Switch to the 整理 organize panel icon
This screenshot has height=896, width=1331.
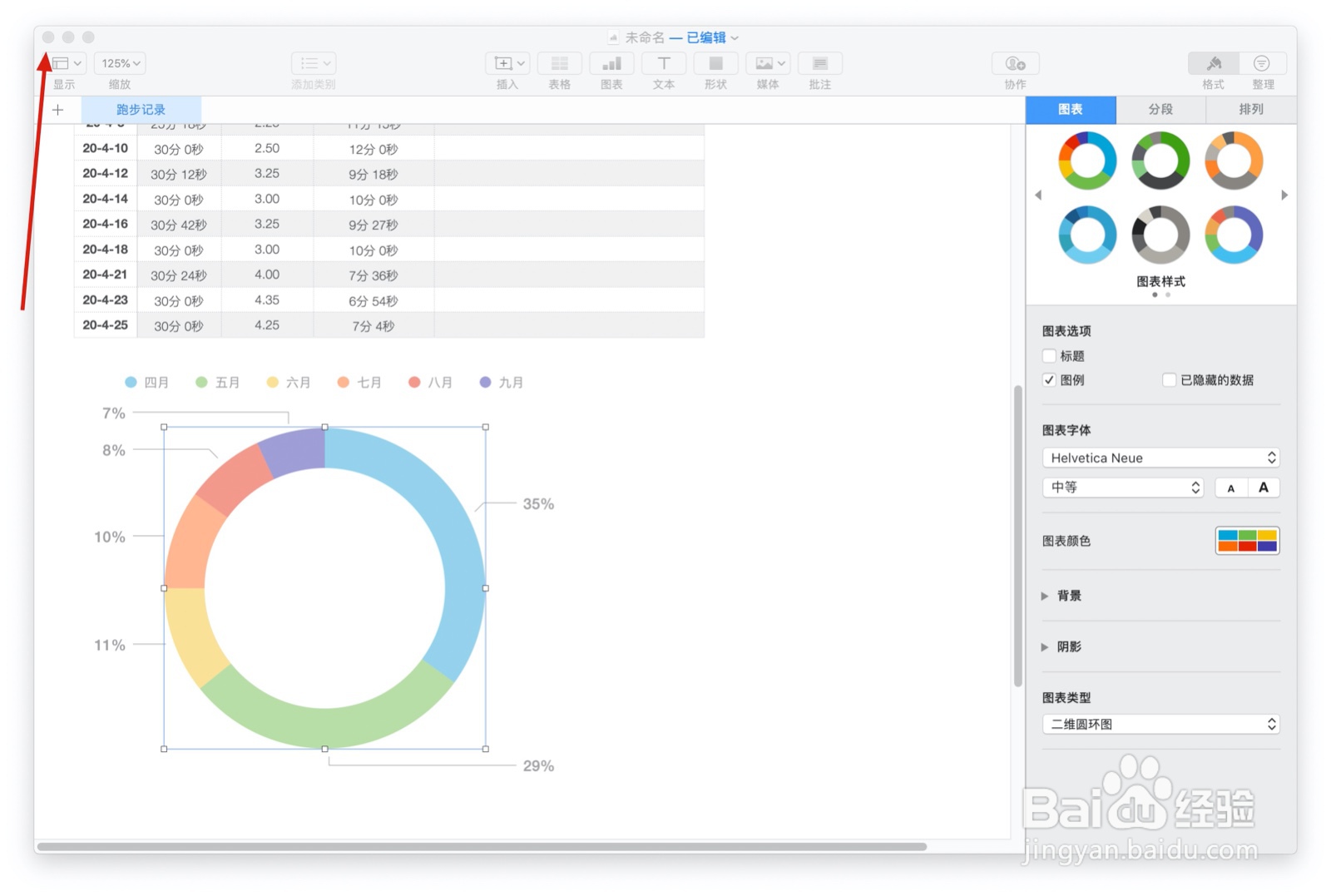[1262, 62]
